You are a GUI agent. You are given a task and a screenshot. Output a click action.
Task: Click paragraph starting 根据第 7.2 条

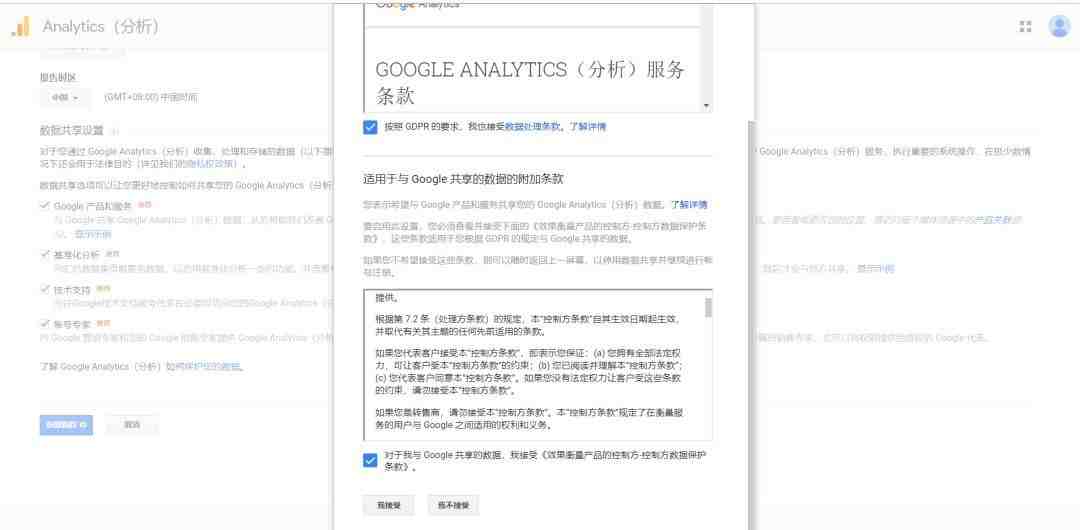(x=530, y=325)
